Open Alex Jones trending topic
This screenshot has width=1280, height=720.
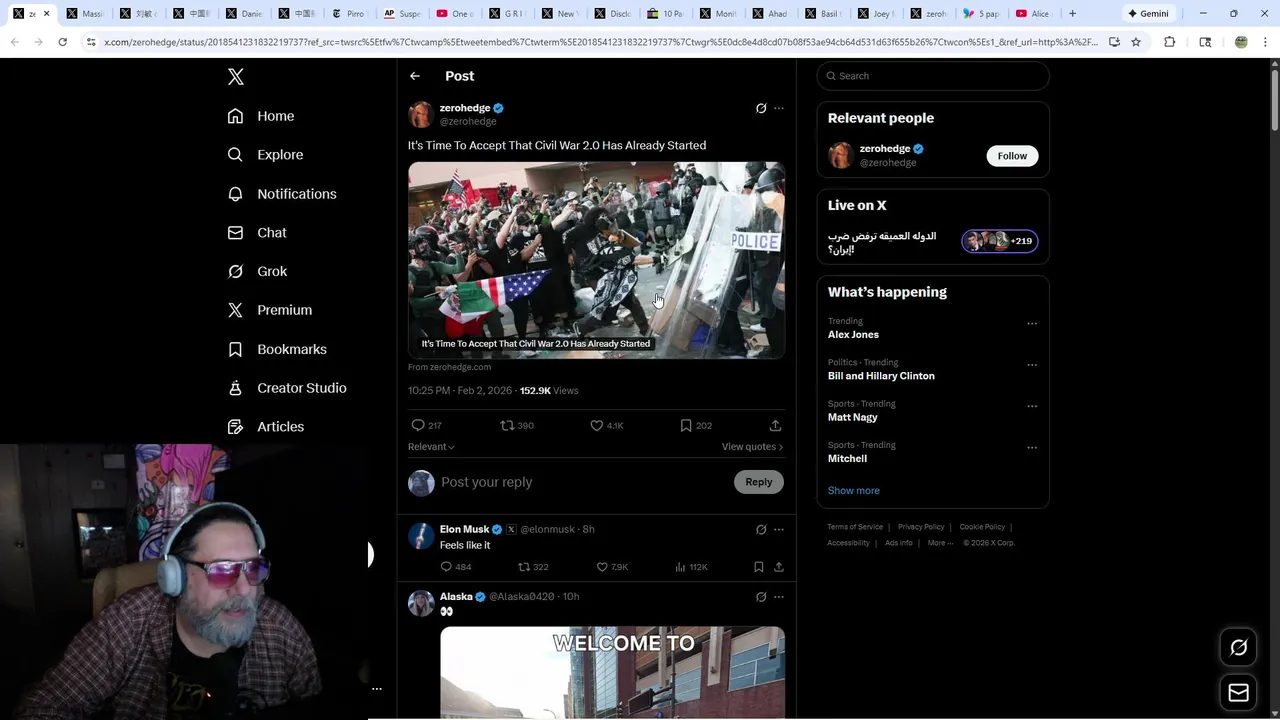pyautogui.click(x=853, y=335)
